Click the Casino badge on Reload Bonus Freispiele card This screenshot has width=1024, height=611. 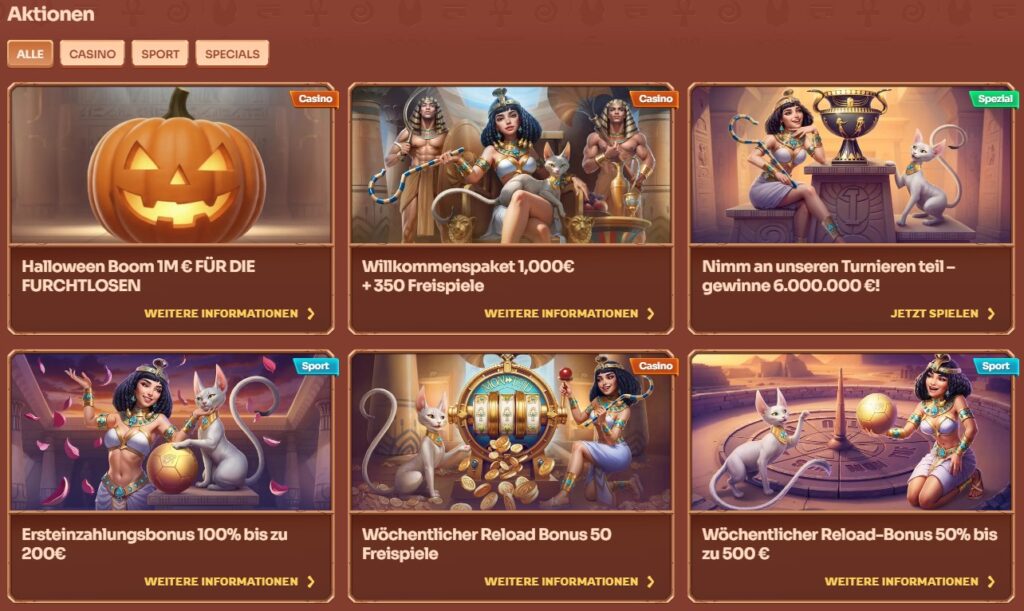655,366
